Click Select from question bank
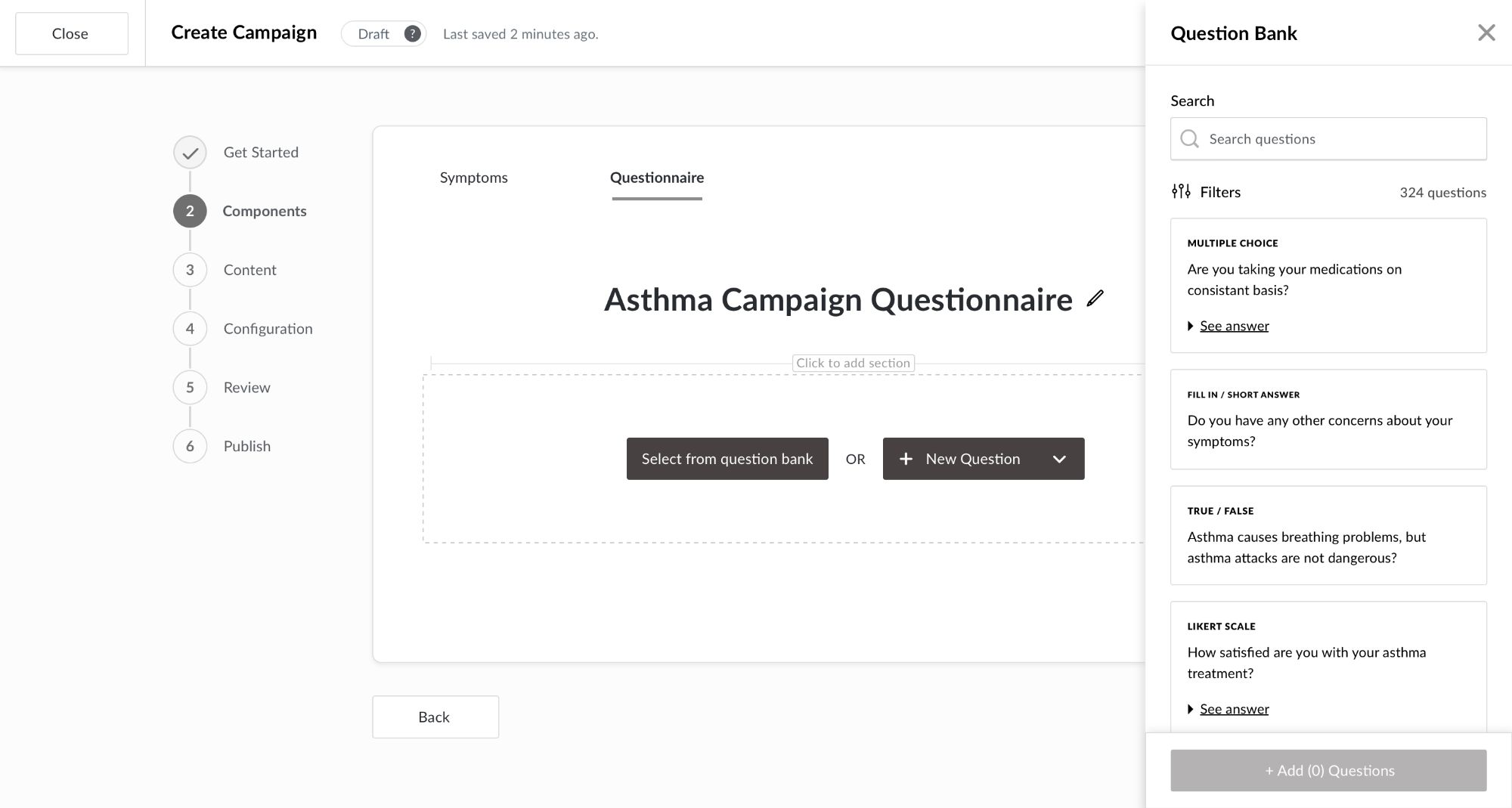Viewport: 1512px width, 808px height. point(727,459)
